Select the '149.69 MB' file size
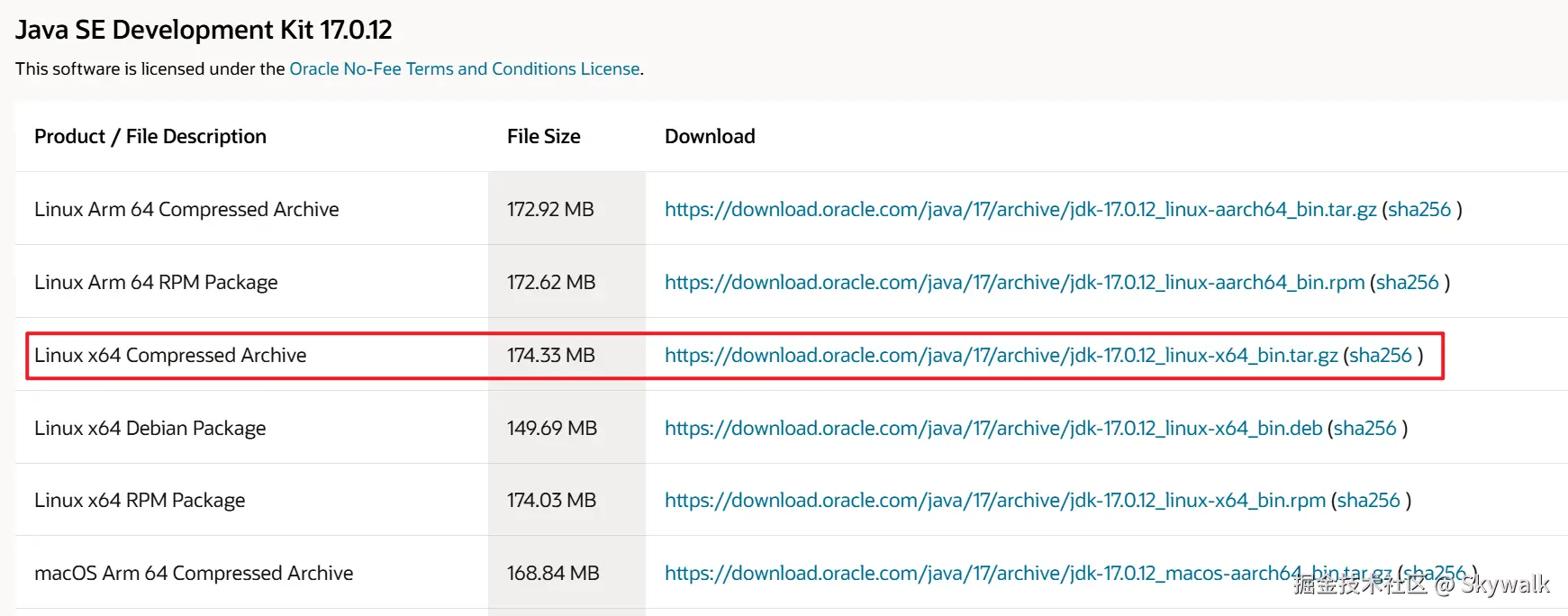 pyautogui.click(x=552, y=428)
